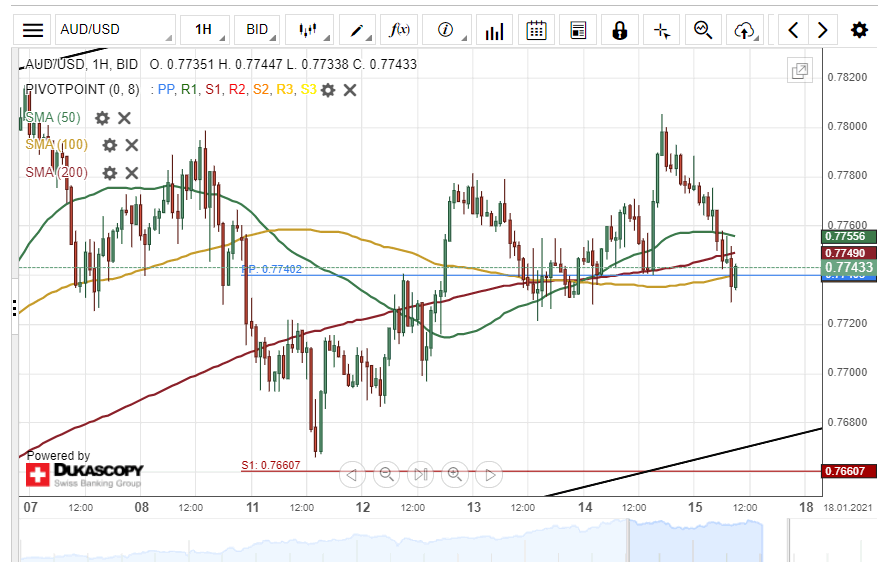Remove the PIVOTPOINT indicator
This screenshot has height=573, width=882.
(x=350, y=90)
